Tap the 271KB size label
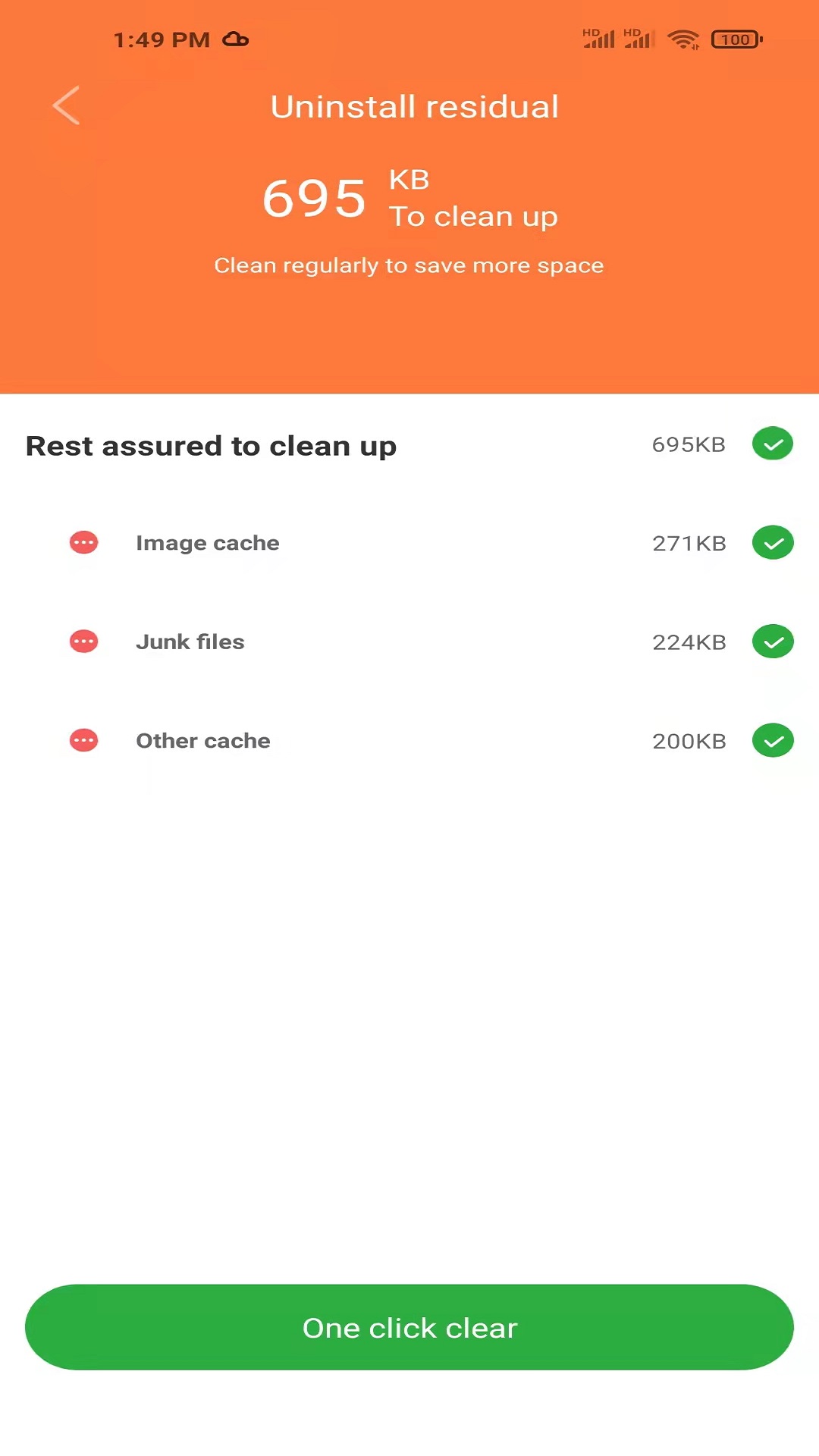819x1456 pixels. (x=689, y=544)
